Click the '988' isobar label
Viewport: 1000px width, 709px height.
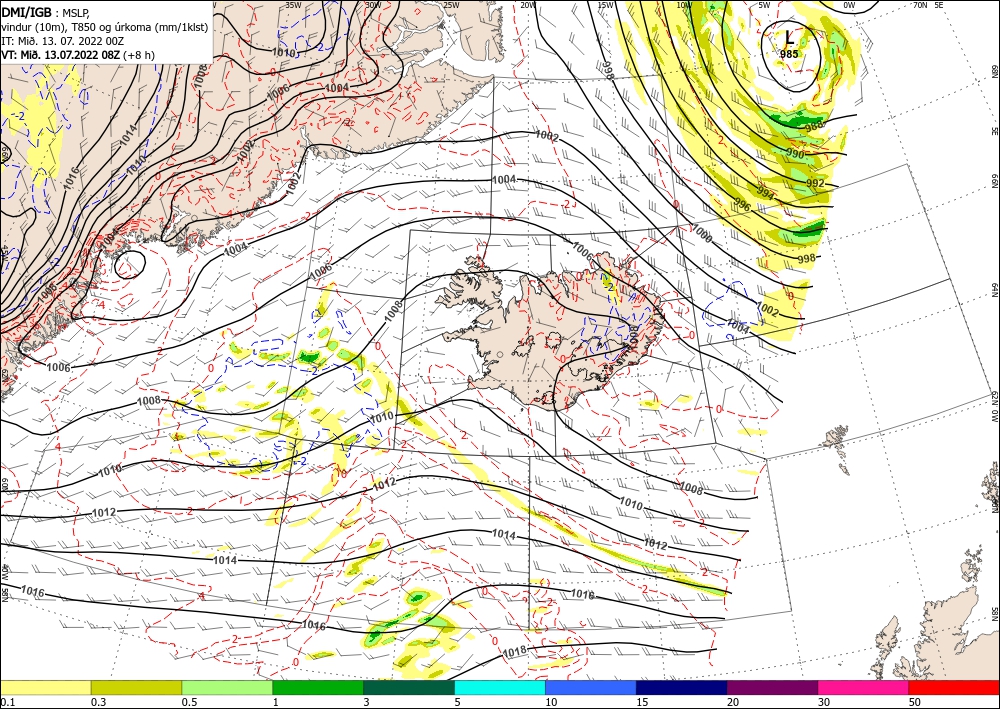point(813,124)
